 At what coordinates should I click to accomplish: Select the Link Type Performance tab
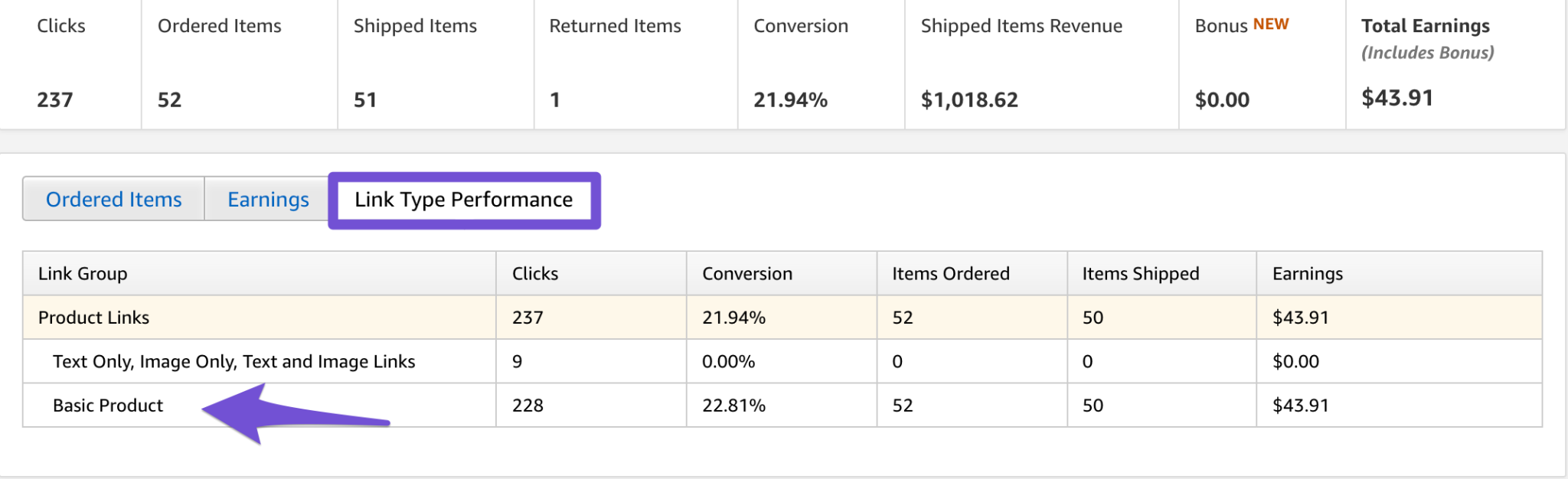pyautogui.click(x=464, y=200)
